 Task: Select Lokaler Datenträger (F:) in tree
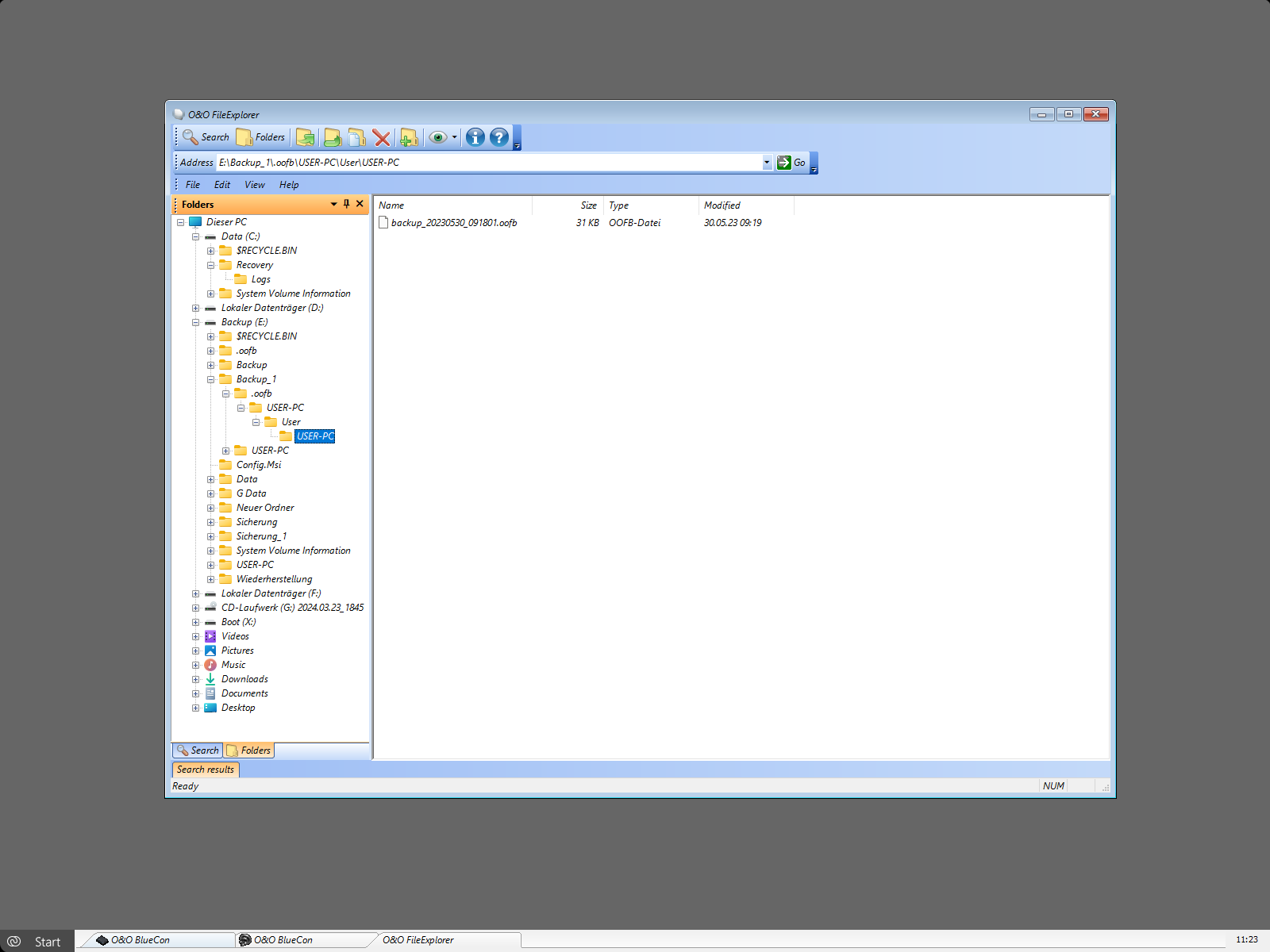[271, 593]
